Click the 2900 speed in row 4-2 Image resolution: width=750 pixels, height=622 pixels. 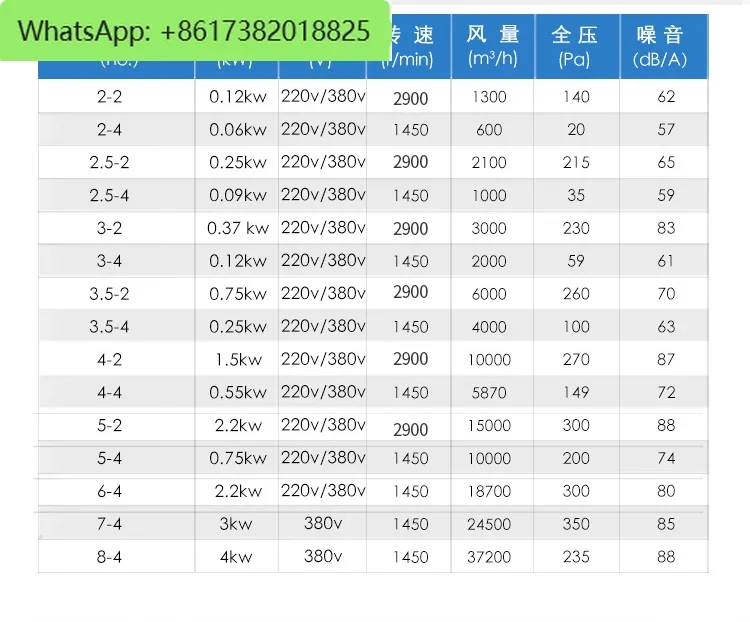(x=410, y=359)
